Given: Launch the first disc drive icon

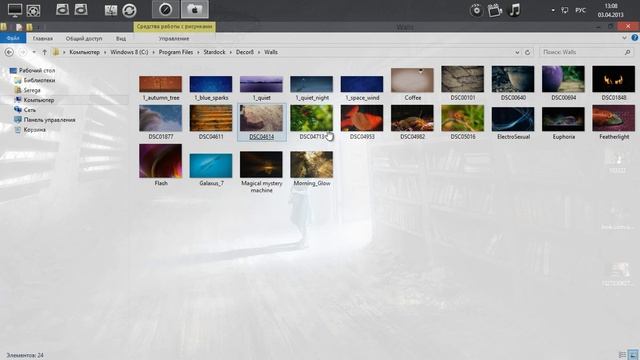Looking at the screenshot, I should pos(62,9).
